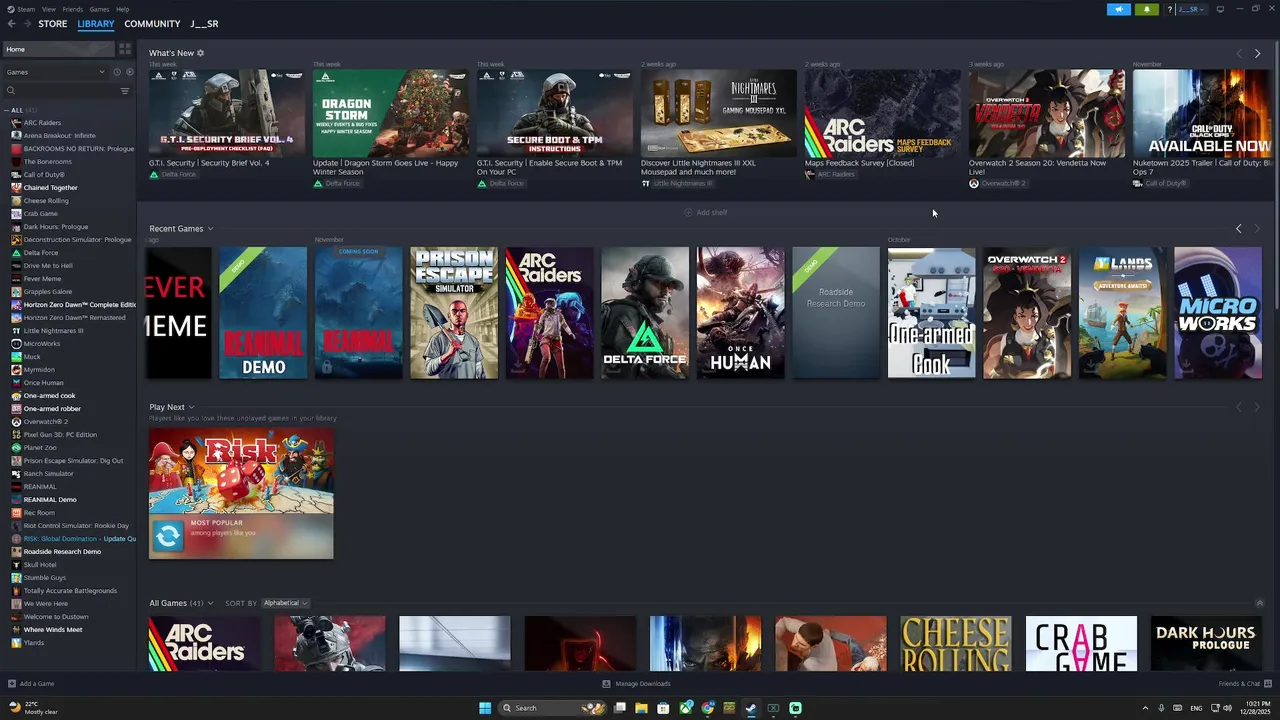This screenshot has width=1280, height=720.
Task: Select Ylands in the game list
Action: 34,643
